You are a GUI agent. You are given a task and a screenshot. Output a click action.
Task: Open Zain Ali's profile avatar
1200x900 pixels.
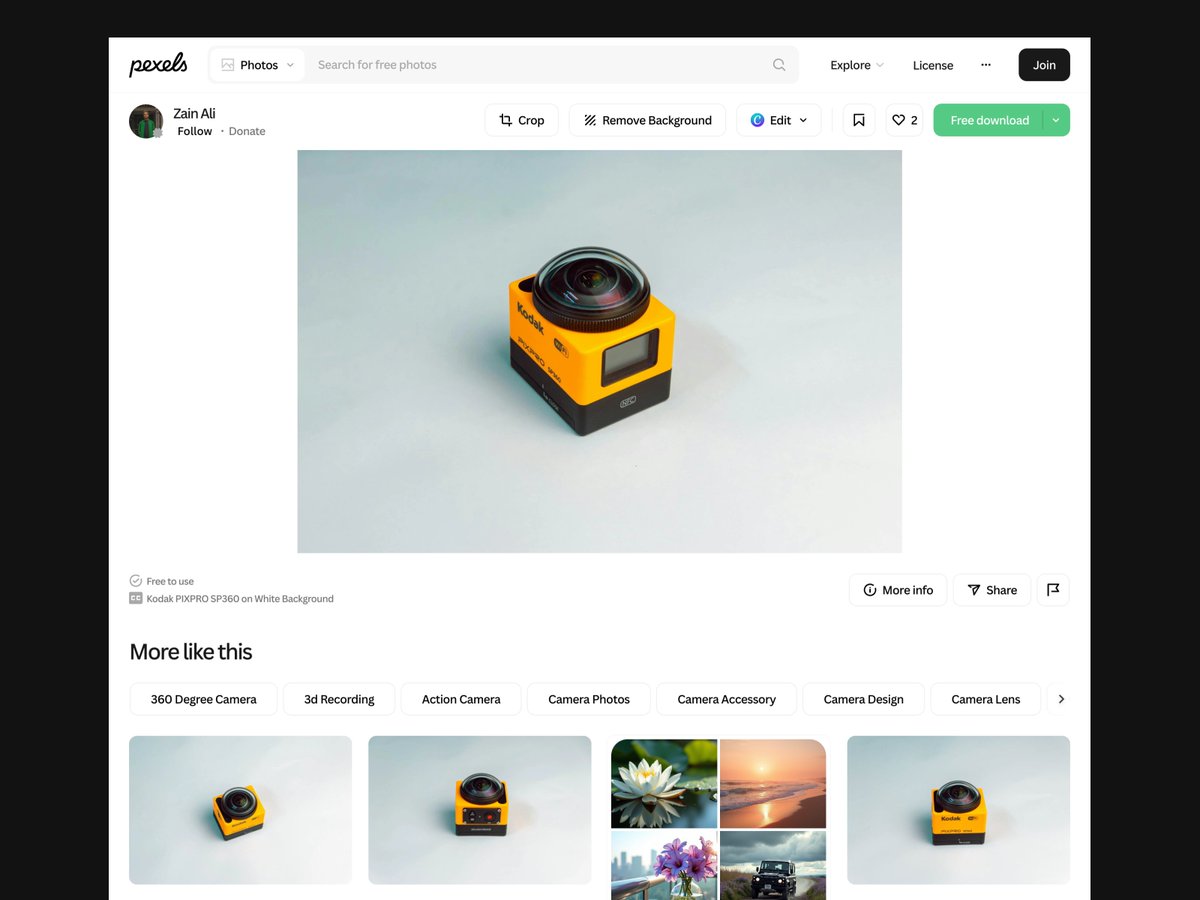(x=146, y=121)
